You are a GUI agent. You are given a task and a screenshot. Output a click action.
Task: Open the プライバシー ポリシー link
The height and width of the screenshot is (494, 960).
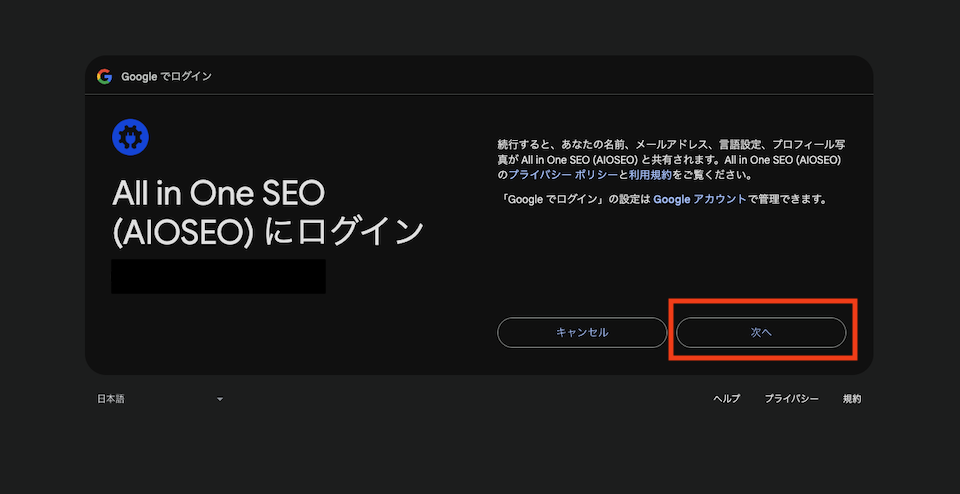563,175
